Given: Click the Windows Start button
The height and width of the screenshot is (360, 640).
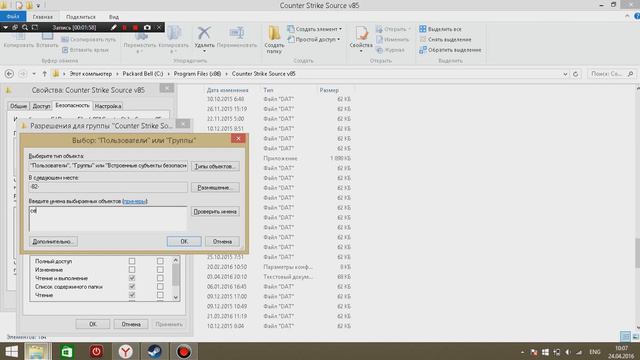Looking at the screenshot, I should click(x=11, y=351).
